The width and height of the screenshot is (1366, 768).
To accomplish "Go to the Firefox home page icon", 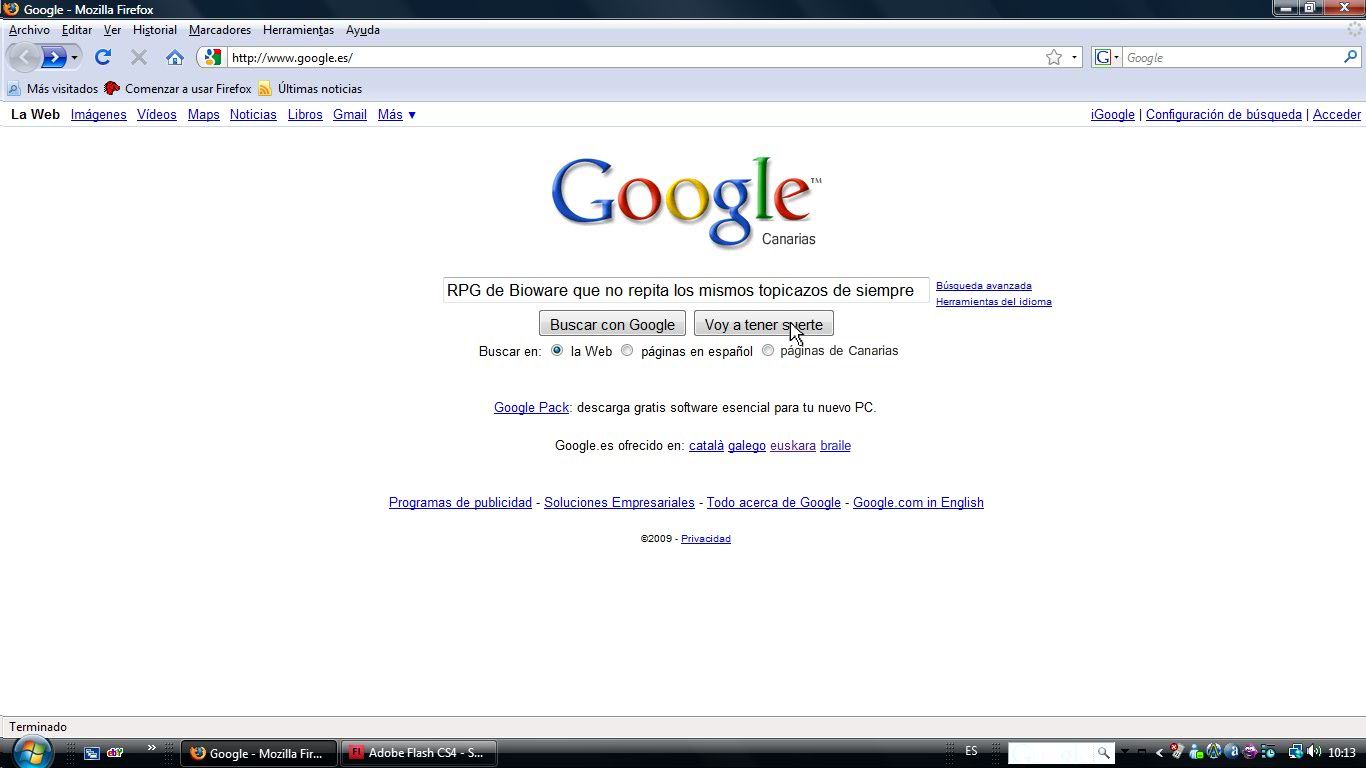I will (175, 57).
